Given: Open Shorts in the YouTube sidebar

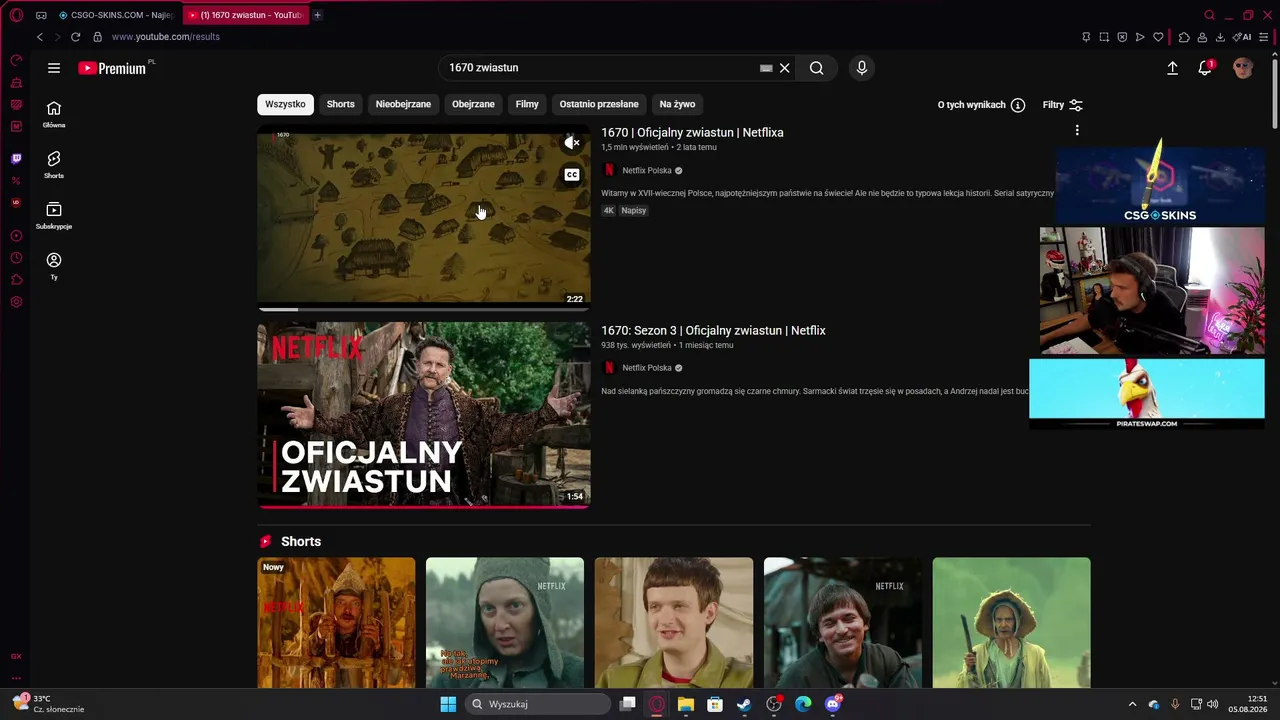Looking at the screenshot, I should [x=54, y=165].
